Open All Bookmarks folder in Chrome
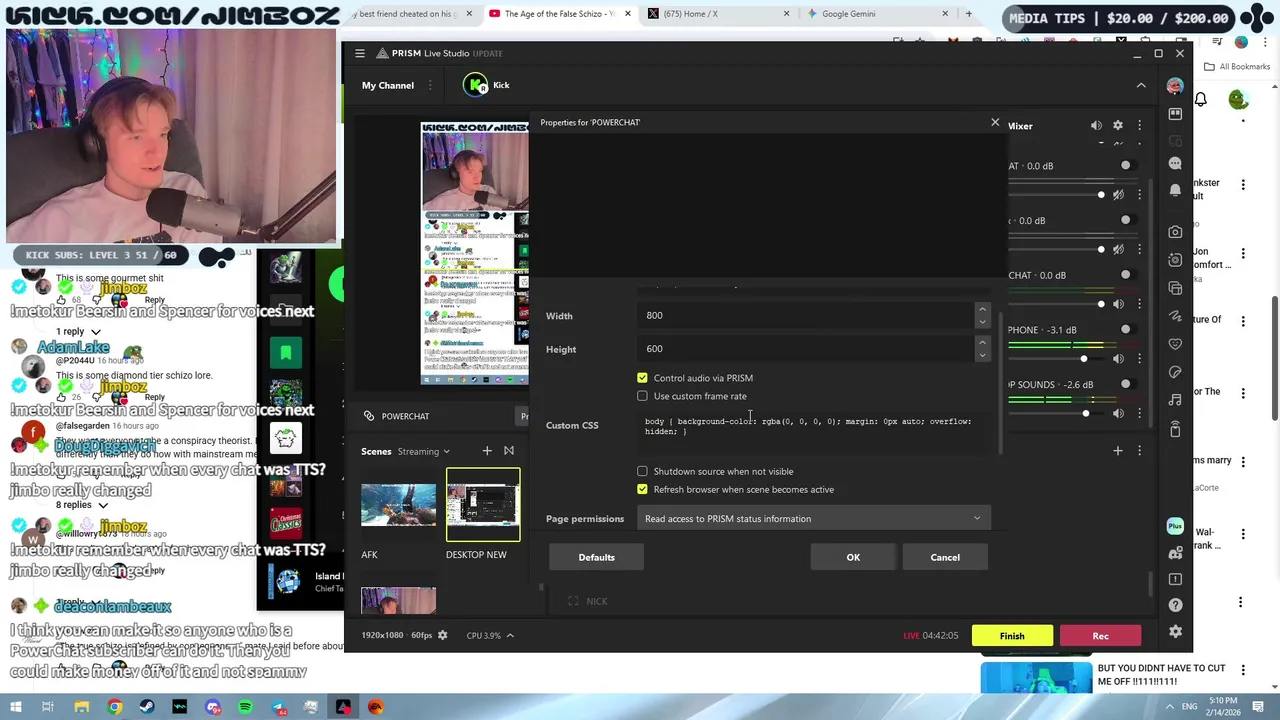This screenshot has width=1280, height=720. [x=1237, y=66]
